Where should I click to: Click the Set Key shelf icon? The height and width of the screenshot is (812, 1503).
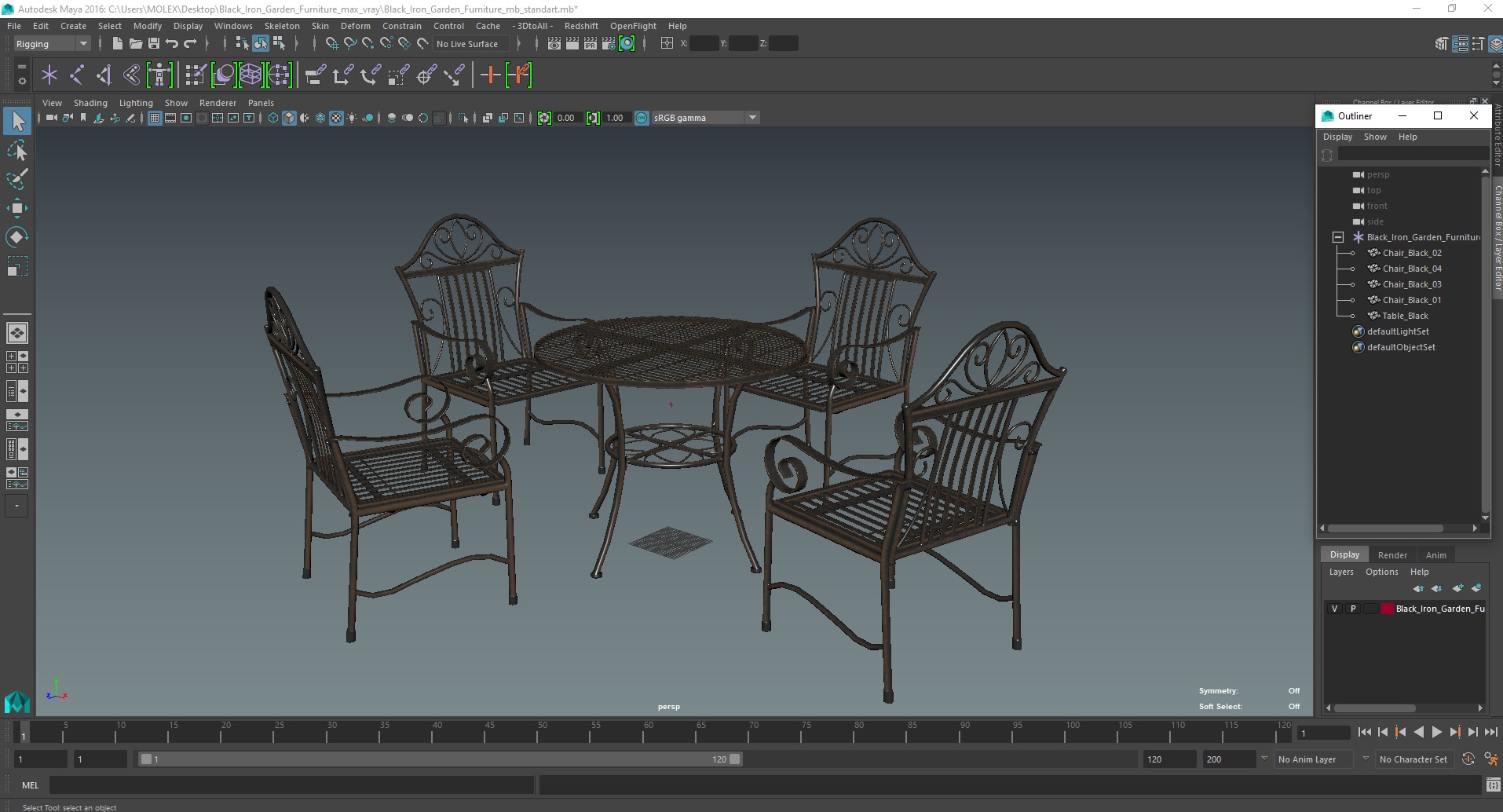tap(491, 75)
